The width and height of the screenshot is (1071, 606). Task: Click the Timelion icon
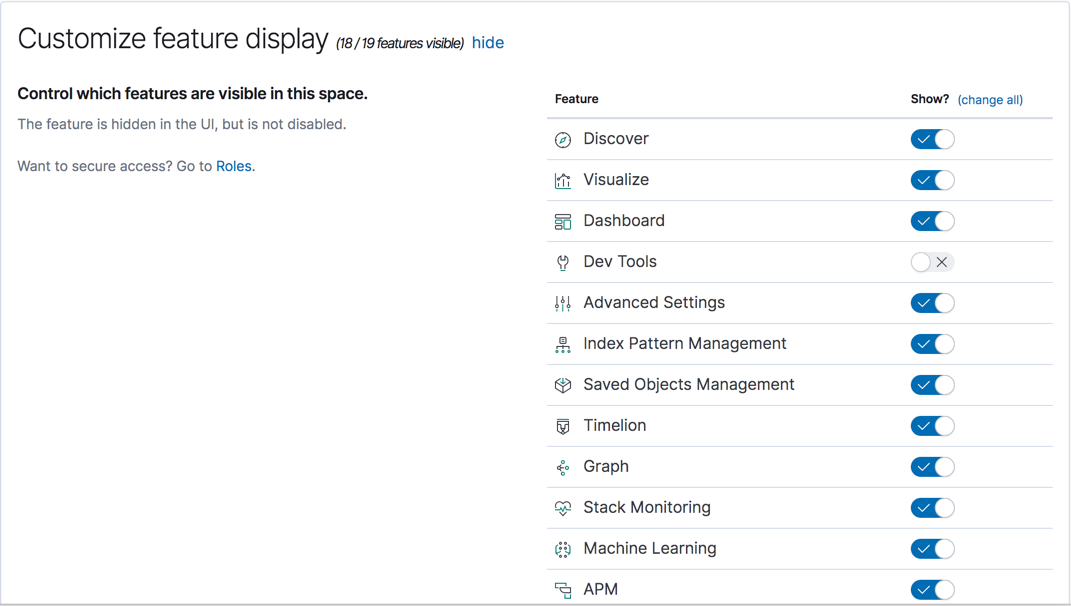(x=563, y=426)
